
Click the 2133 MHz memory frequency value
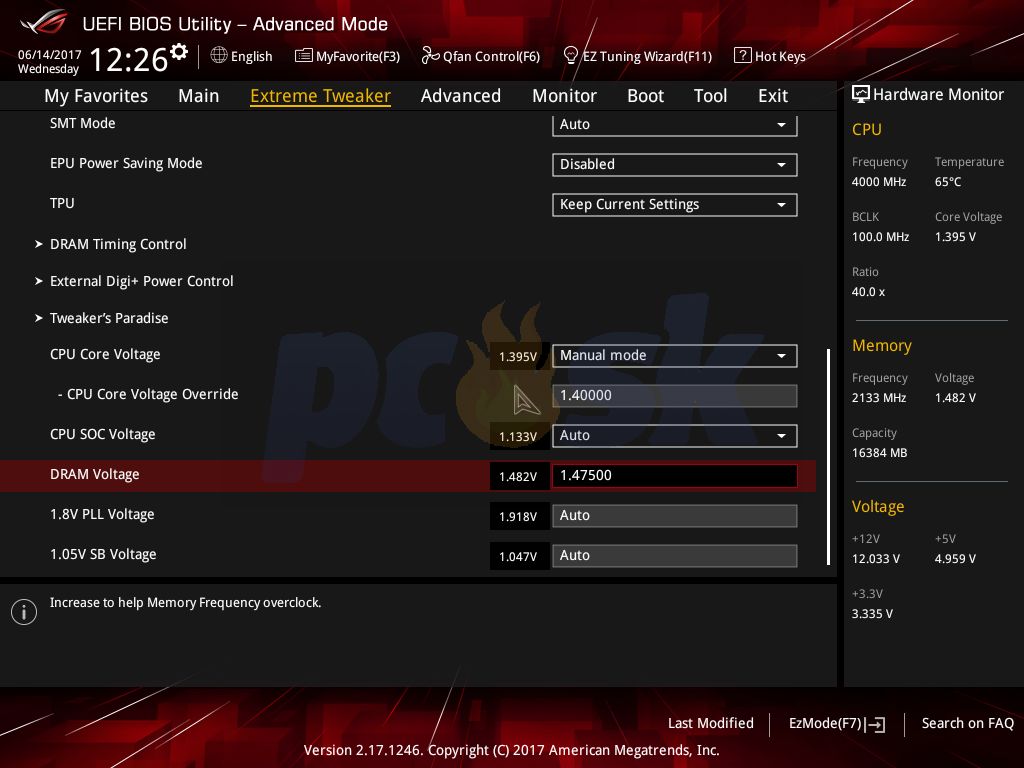[x=879, y=398]
